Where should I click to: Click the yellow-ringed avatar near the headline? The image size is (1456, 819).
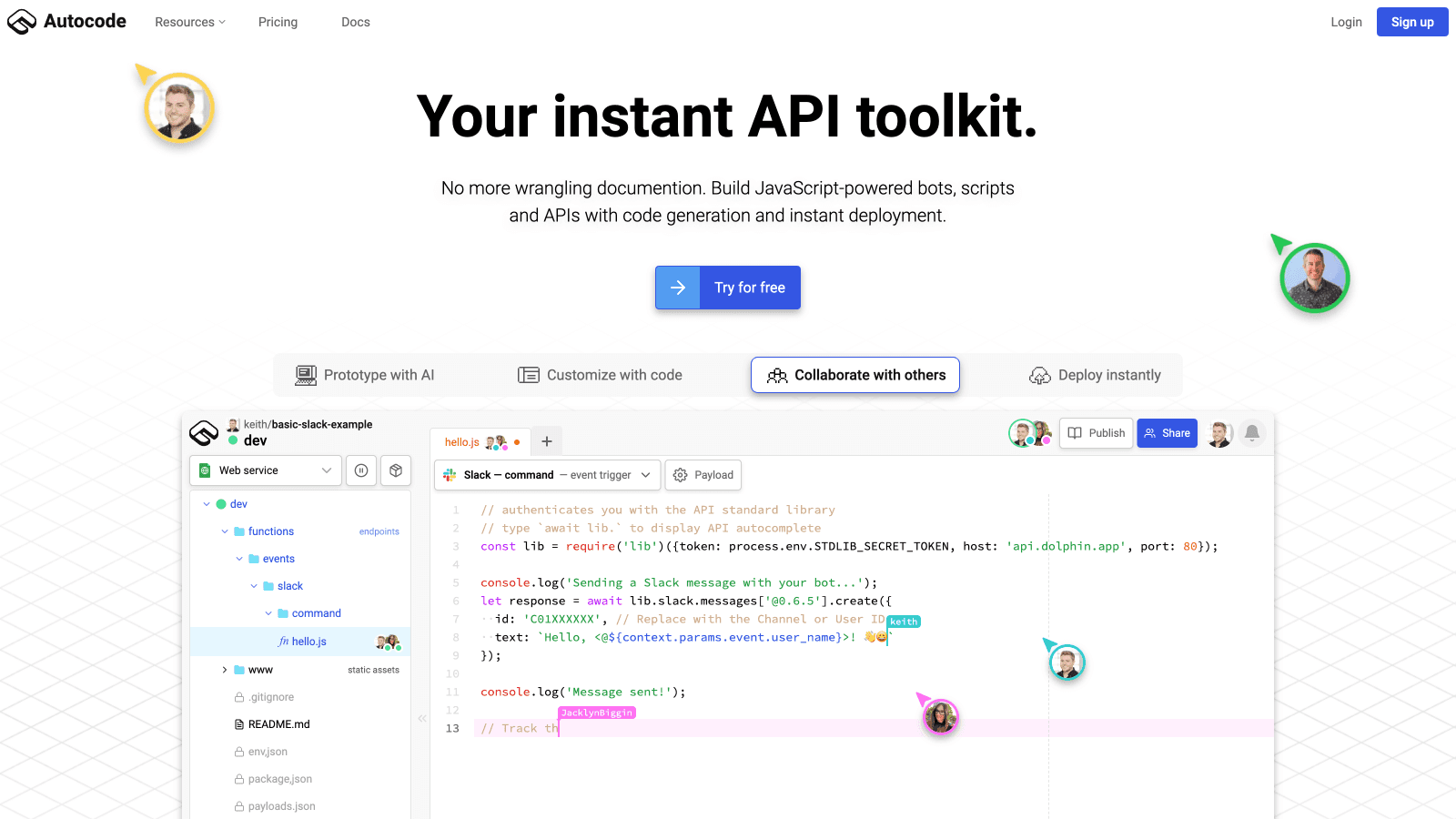[179, 108]
